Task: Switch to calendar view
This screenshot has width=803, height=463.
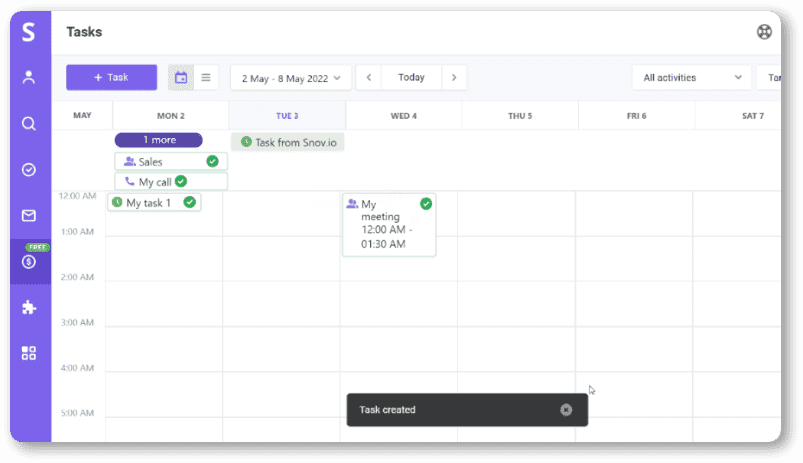Action: pyautogui.click(x=181, y=78)
